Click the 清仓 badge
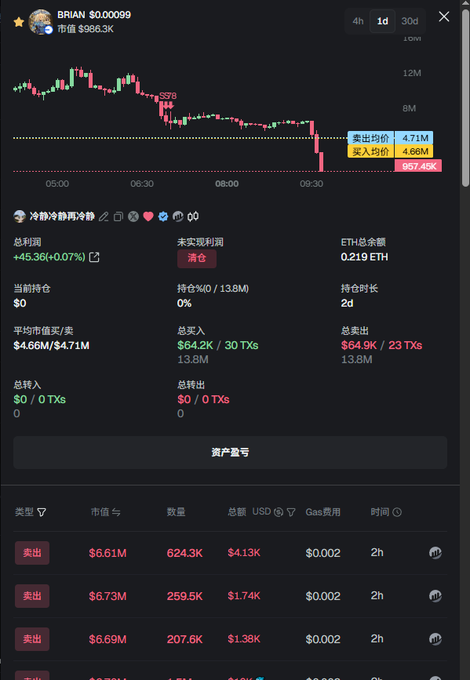 pyautogui.click(x=197, y=258)
